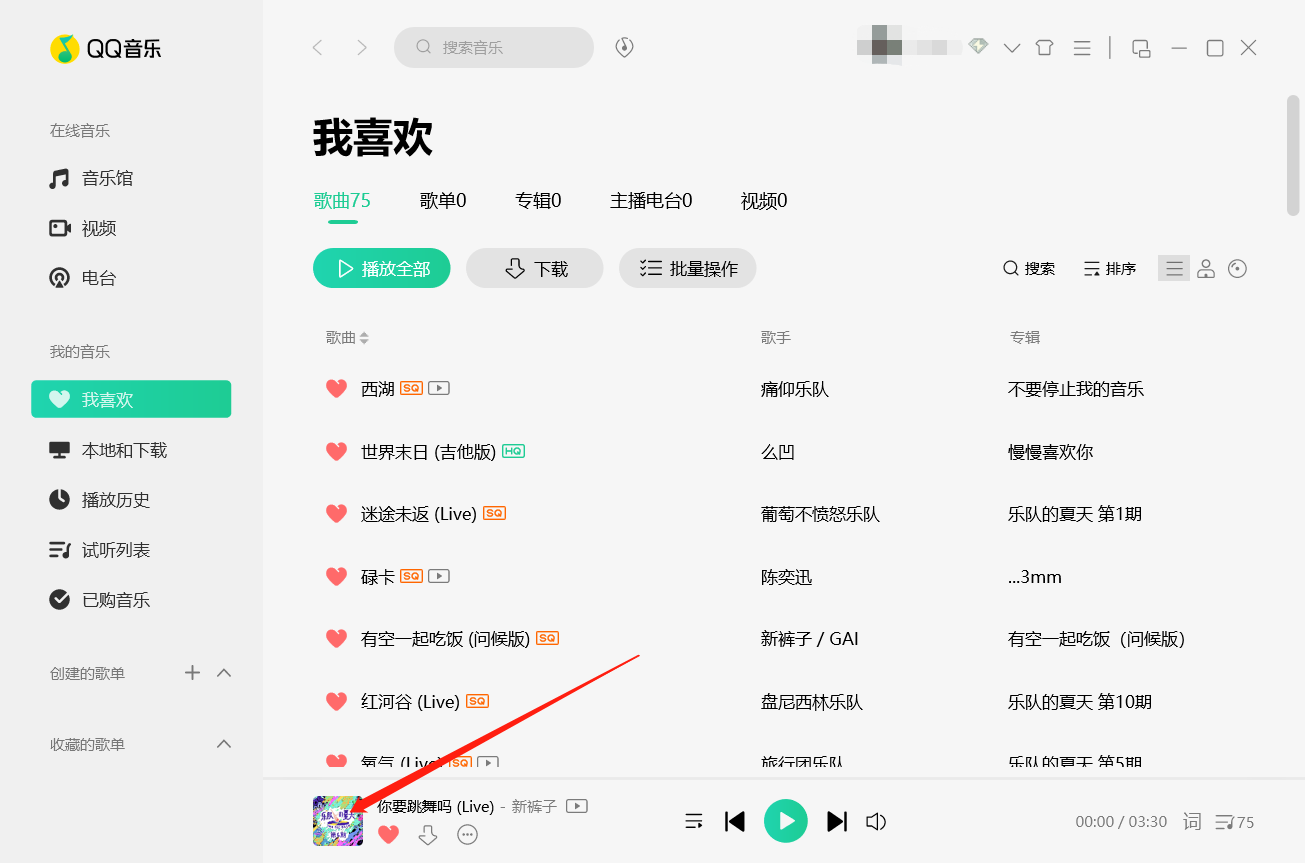
Task: Switch to the 歌单0 tab
Action: click(443, 200)
